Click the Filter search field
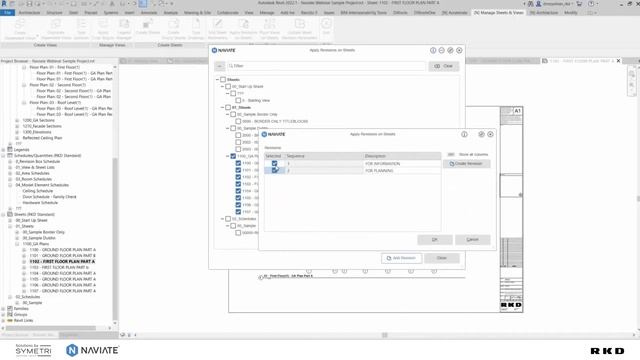This screenshot has height=360, width=640. click(326, 66)
